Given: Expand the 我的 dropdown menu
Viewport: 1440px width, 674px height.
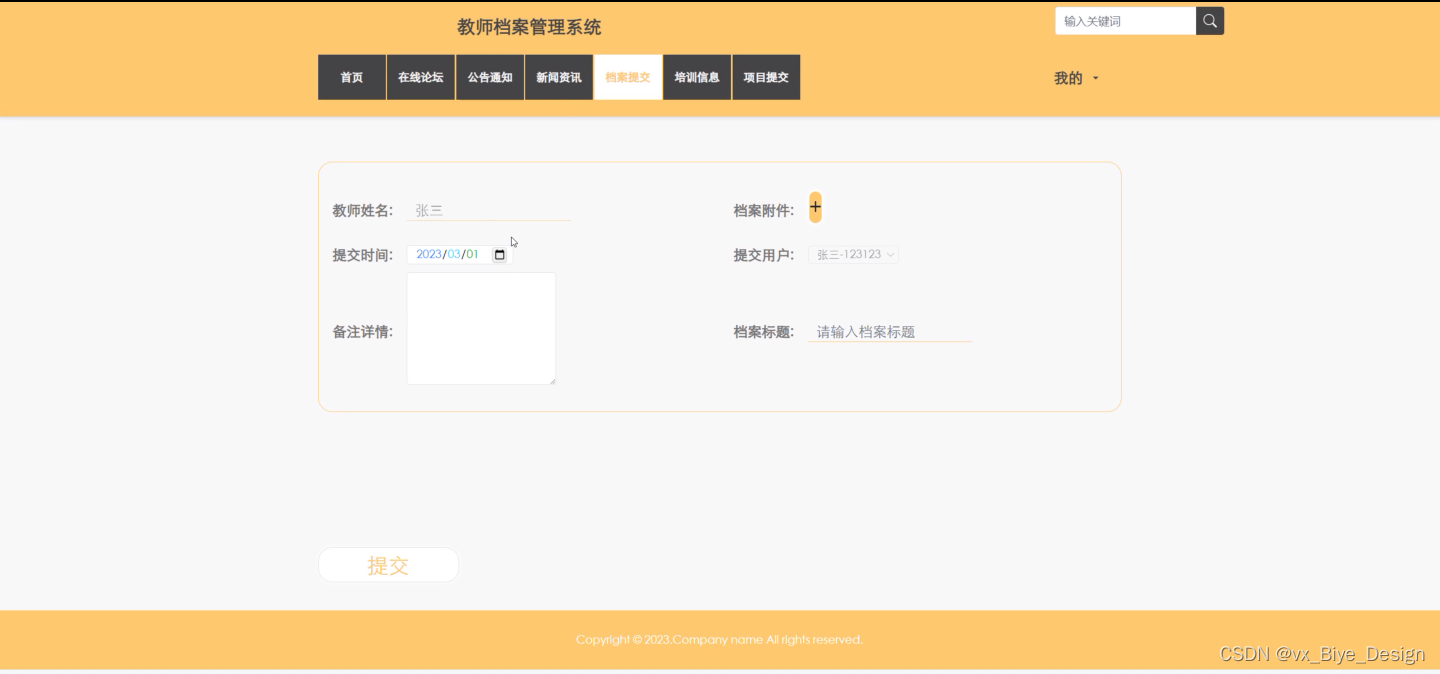Looking at the screenshot, I should pos(1076,78).
